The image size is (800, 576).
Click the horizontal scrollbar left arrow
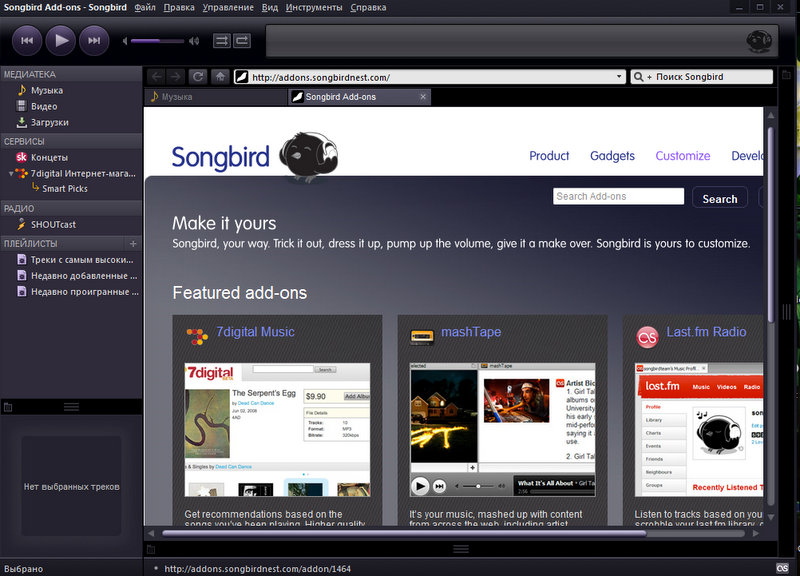pyautogui.click(x=151, y=533)
